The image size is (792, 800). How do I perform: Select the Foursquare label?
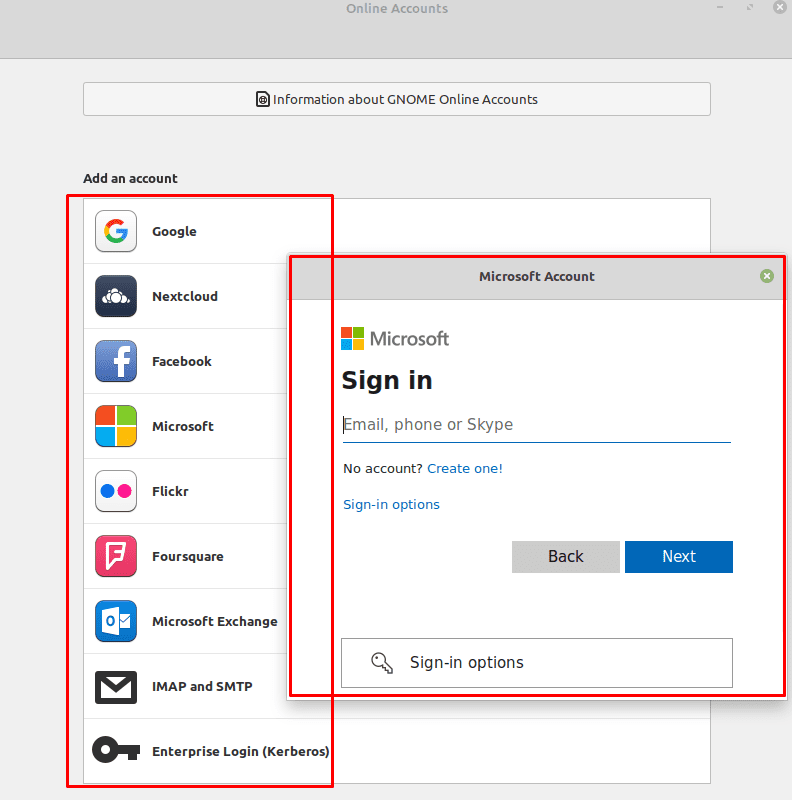(188, 557)
